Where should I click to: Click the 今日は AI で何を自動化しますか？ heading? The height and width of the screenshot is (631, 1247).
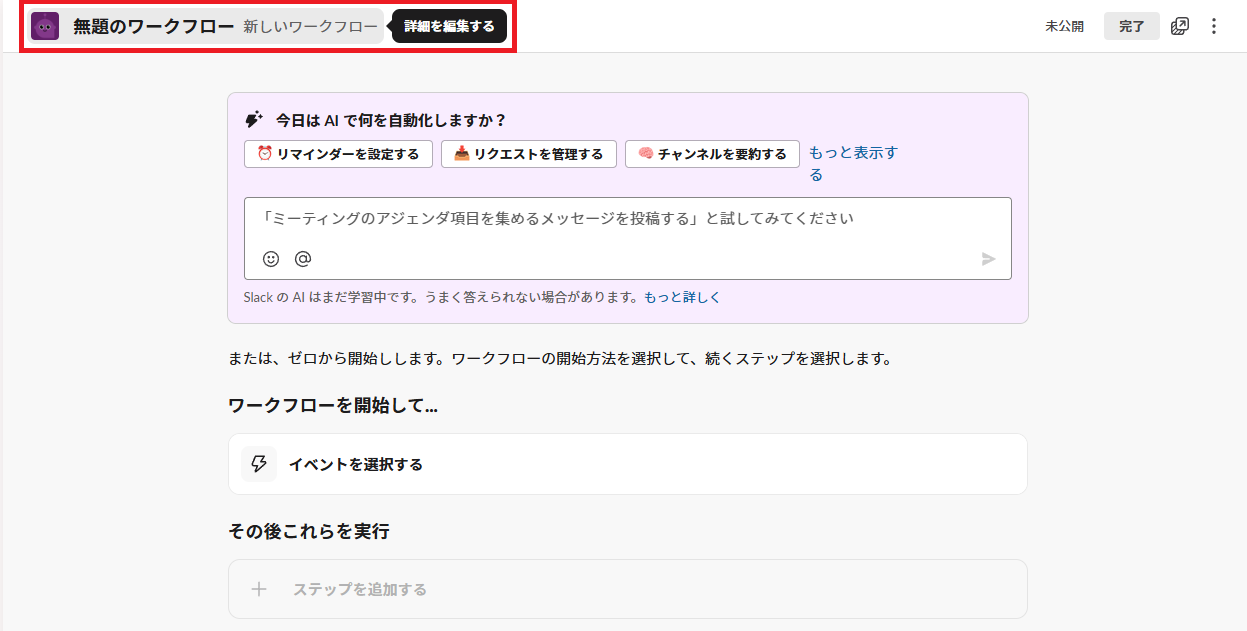(391, 120)
